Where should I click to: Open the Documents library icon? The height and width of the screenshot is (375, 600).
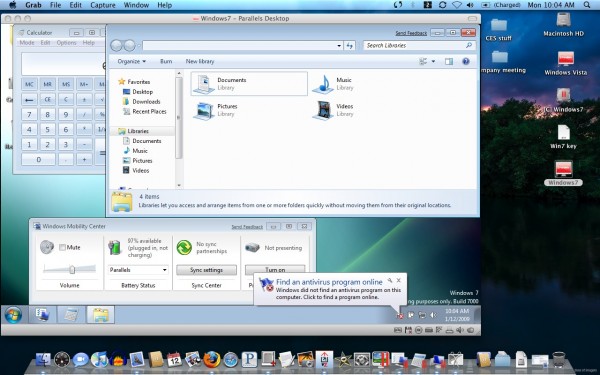click(x=203, y=84)
